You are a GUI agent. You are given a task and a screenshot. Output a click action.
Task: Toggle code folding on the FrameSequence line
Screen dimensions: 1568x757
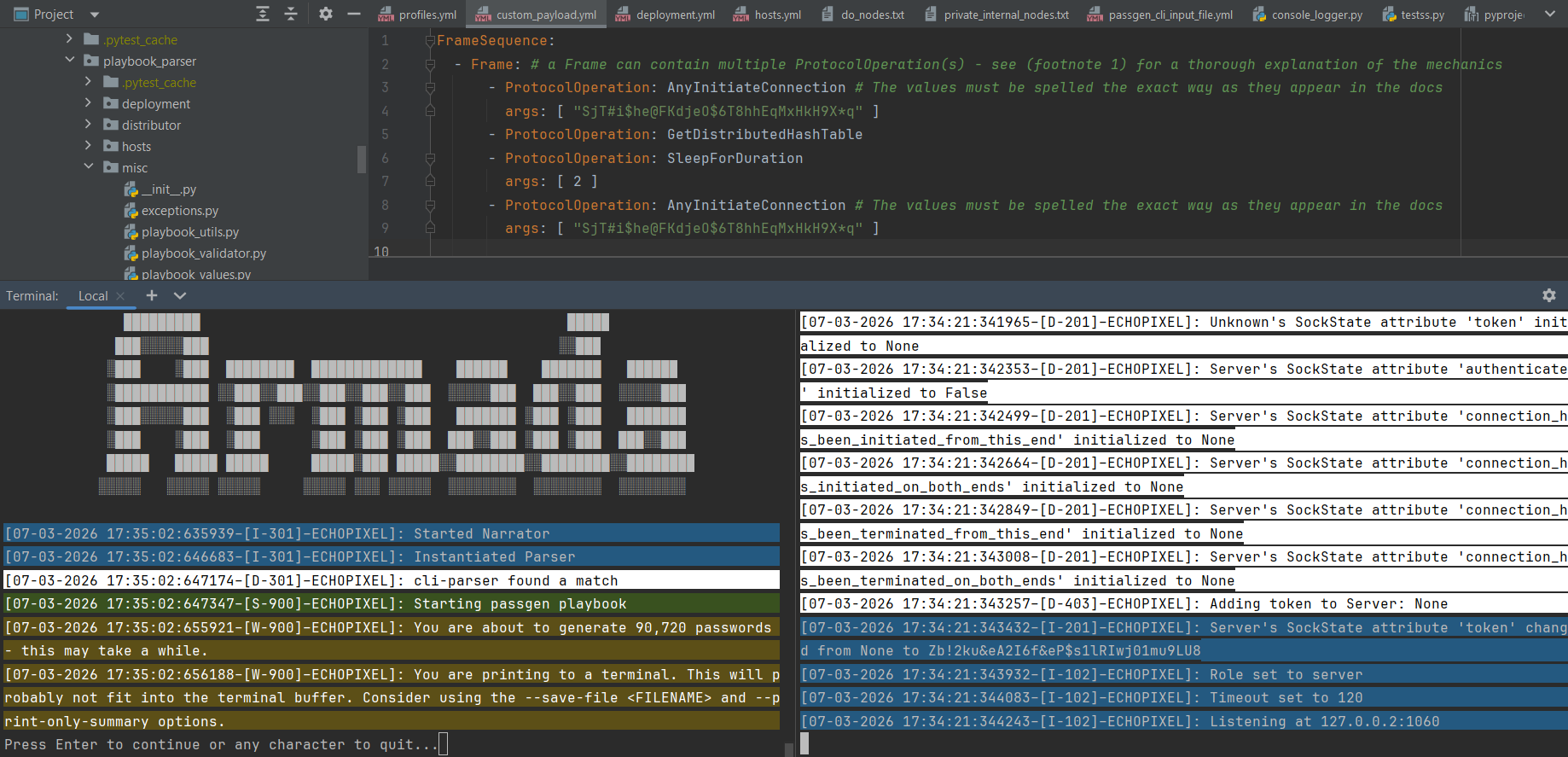(x=430, y=41)
